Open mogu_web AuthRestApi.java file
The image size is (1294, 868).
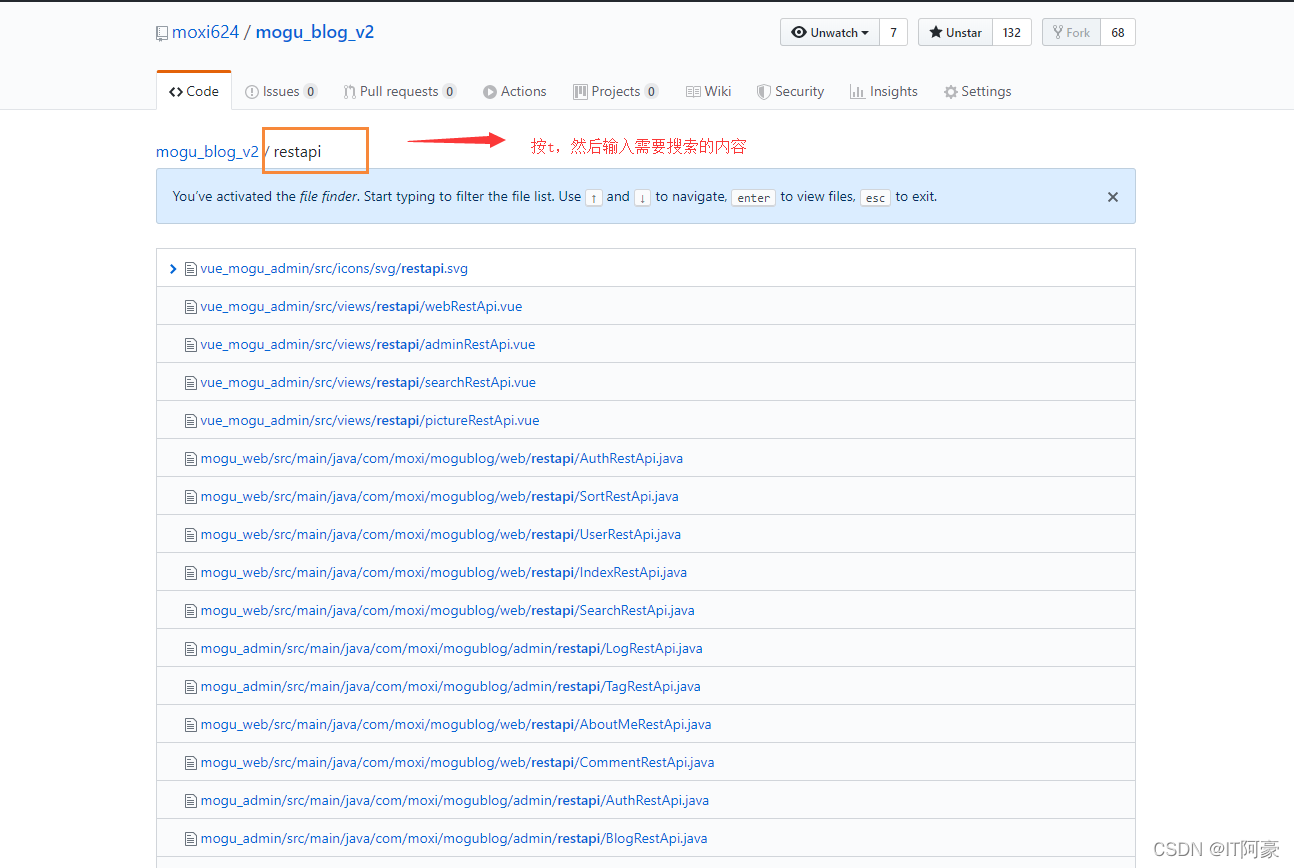point(442,458)
